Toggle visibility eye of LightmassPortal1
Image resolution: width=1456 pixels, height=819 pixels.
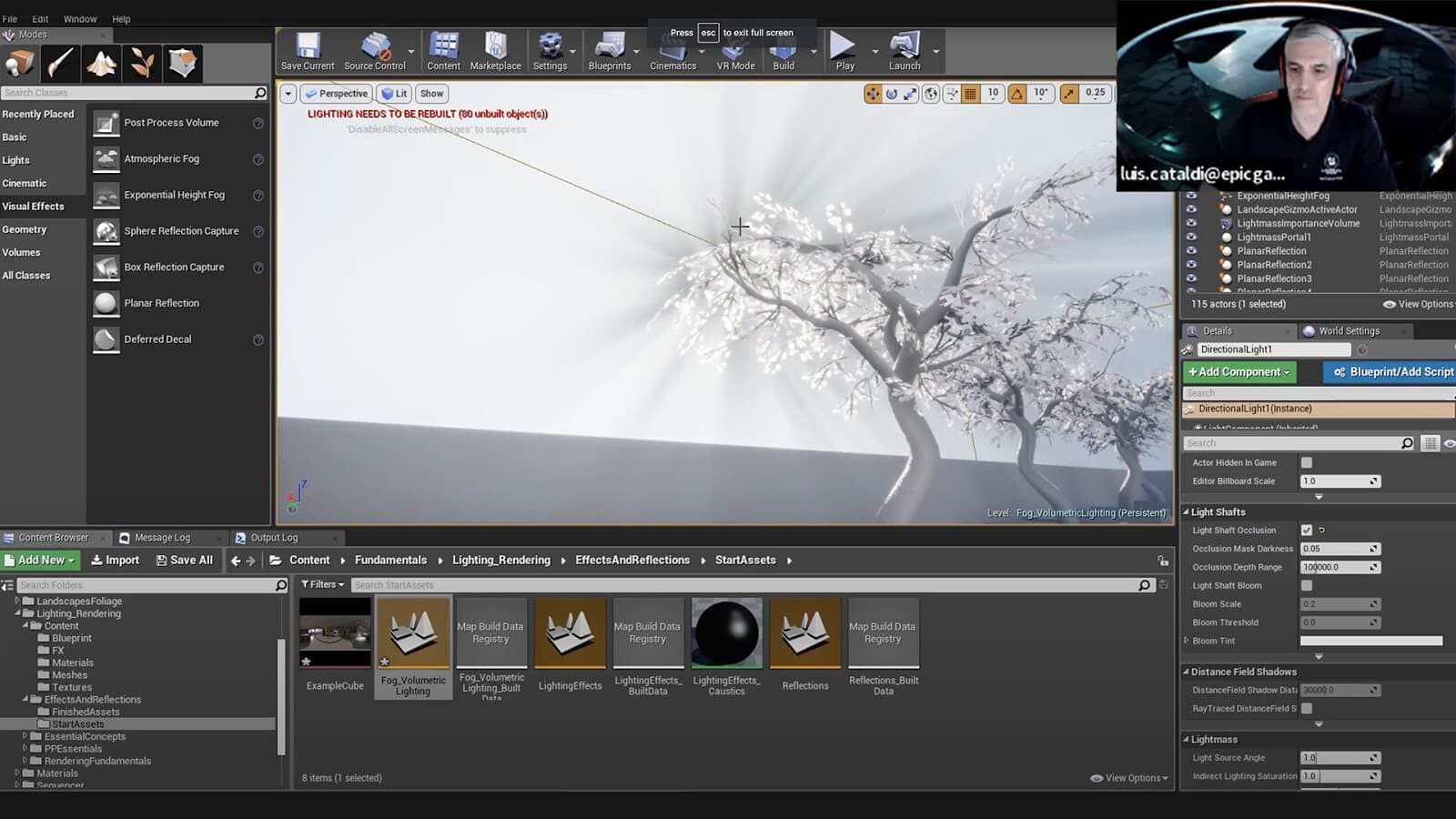pyautogui.click(x=1190, y=238)
